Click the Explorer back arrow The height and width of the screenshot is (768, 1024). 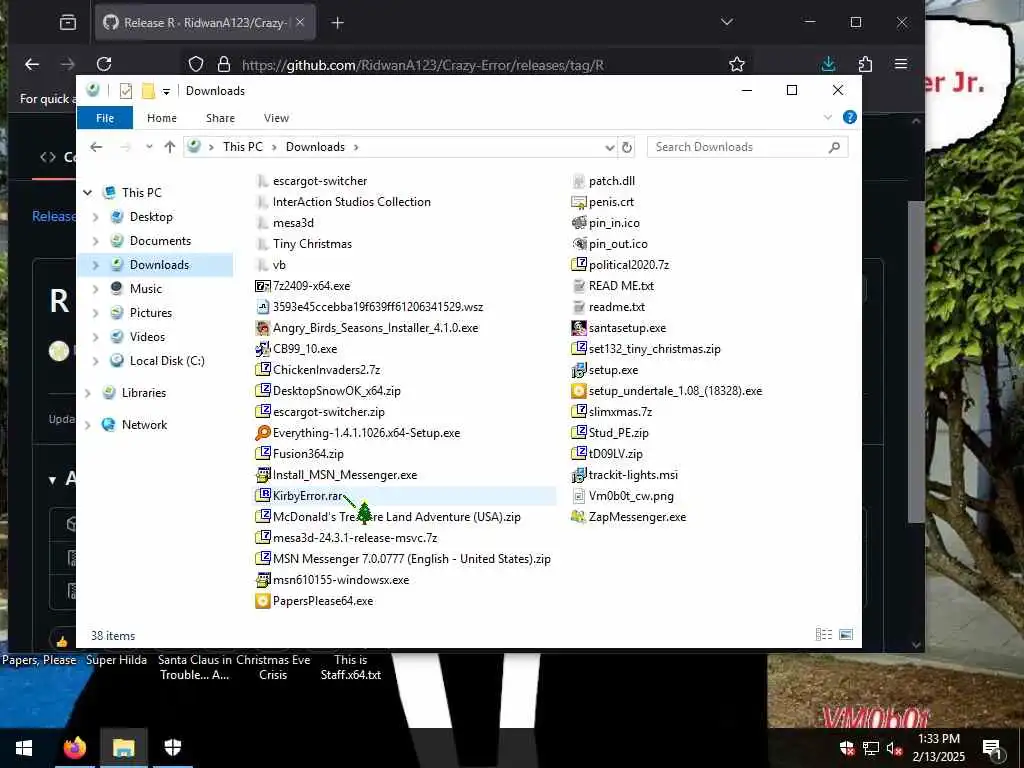(97, 147)
